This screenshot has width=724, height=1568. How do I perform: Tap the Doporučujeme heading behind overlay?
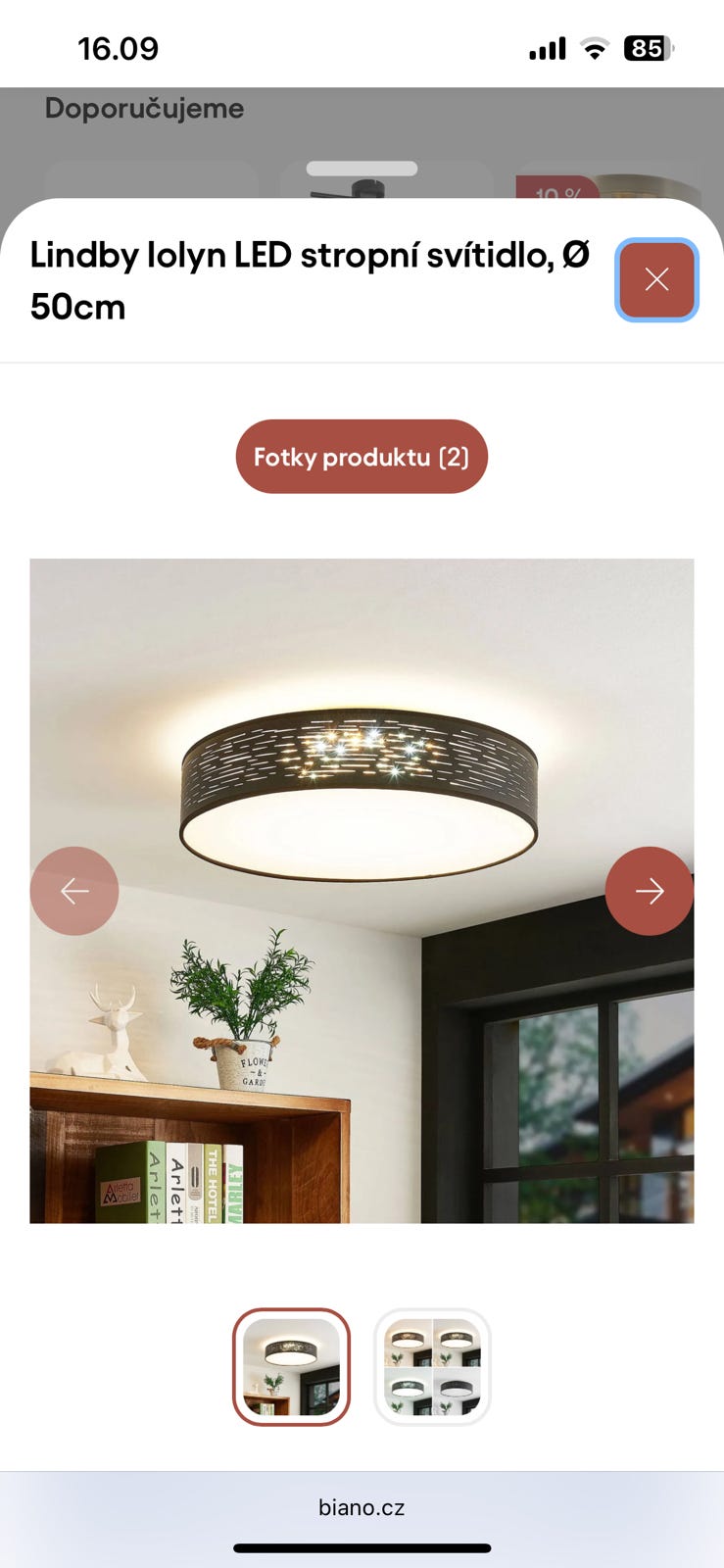145,108
